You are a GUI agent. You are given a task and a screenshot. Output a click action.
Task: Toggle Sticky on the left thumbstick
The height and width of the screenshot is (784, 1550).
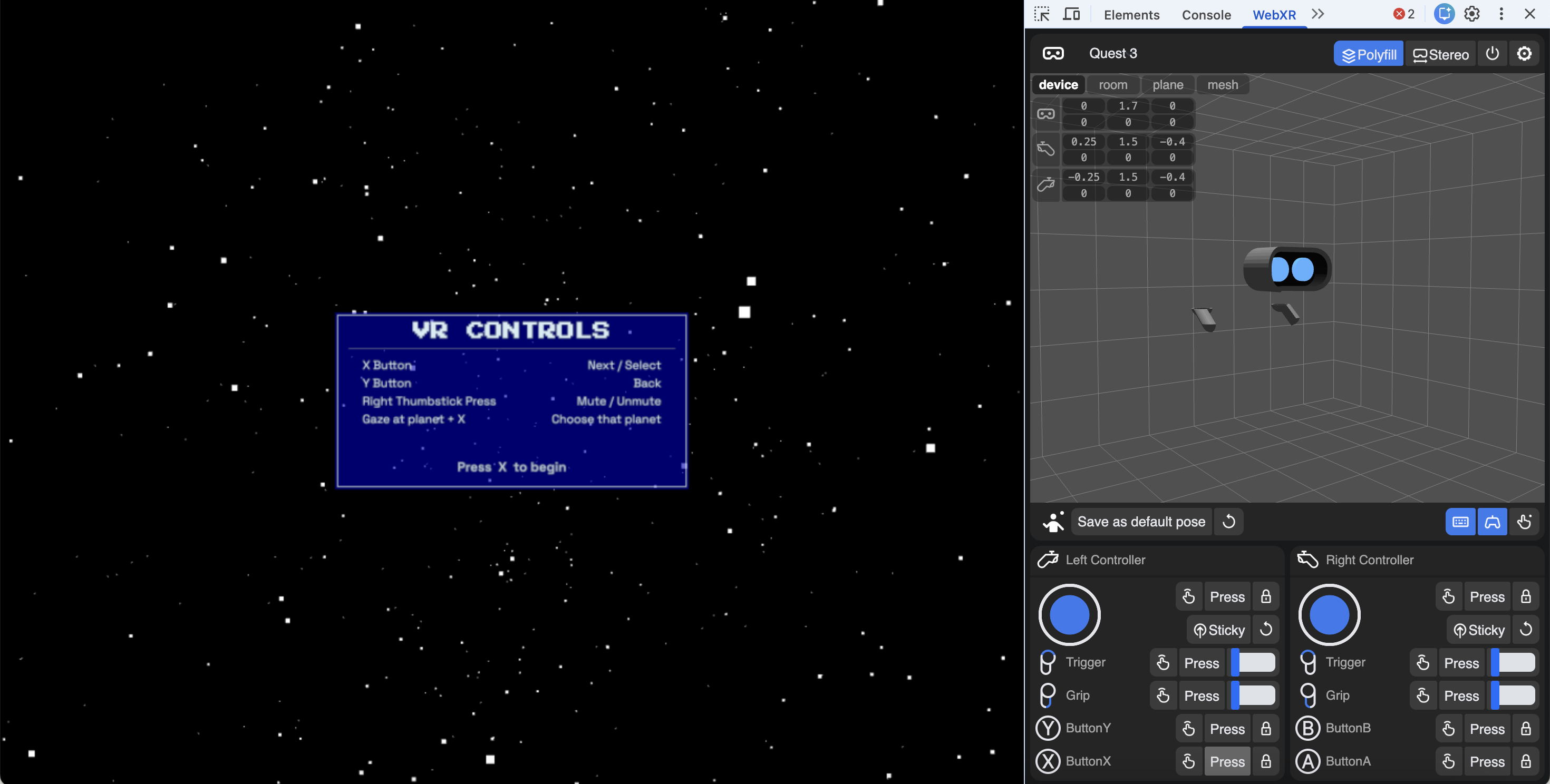1219,630
